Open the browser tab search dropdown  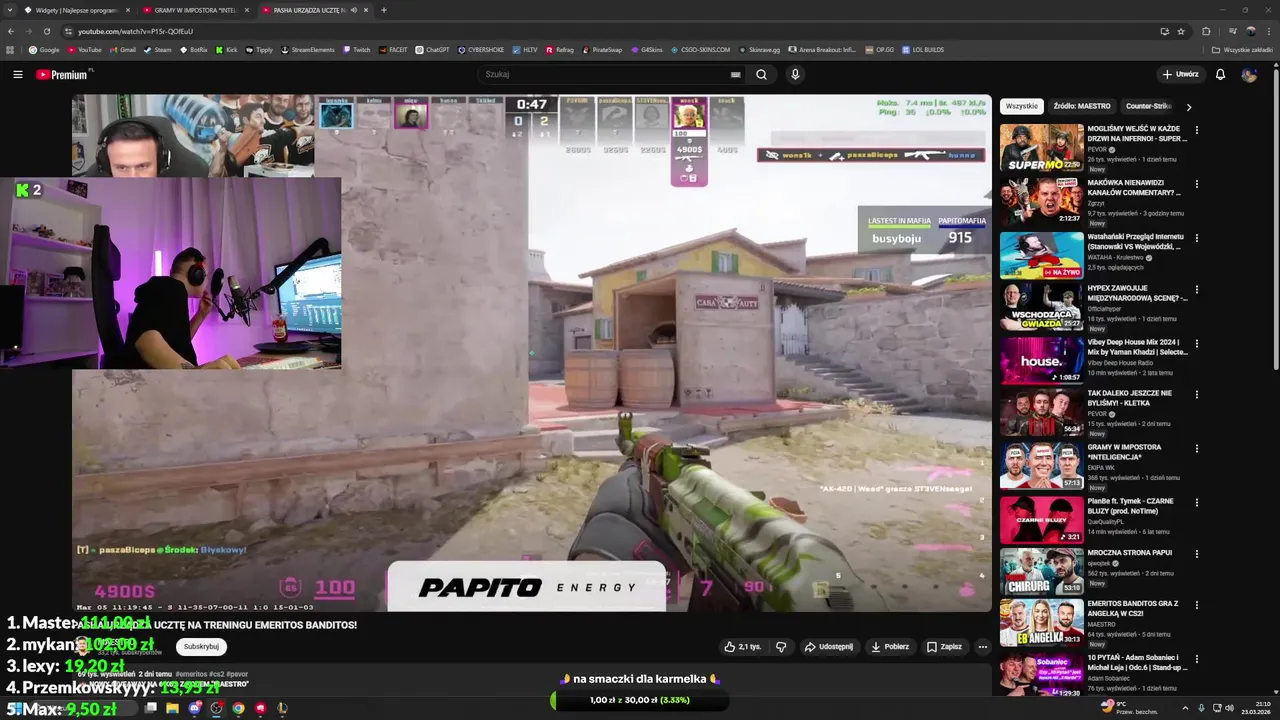pyautogui.click(x=10, y=10)
